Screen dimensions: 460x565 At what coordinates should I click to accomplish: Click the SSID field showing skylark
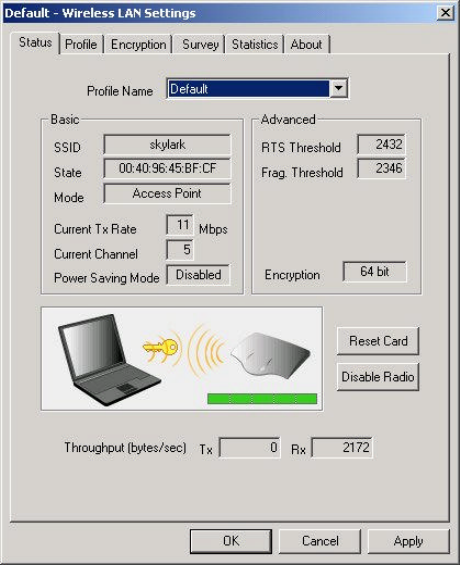click(x=167, y=144)
